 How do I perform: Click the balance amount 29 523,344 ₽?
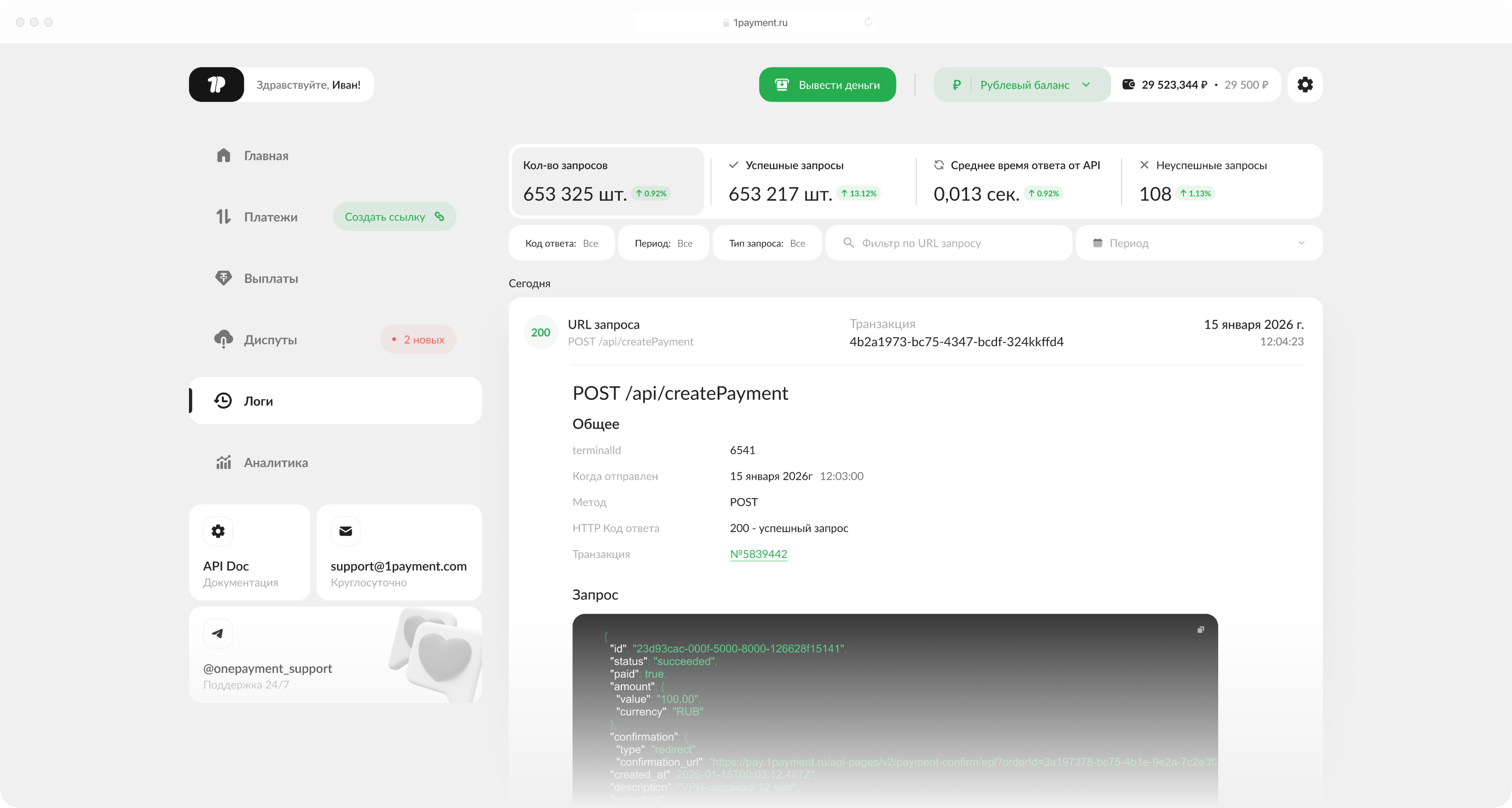[1174, 85]
